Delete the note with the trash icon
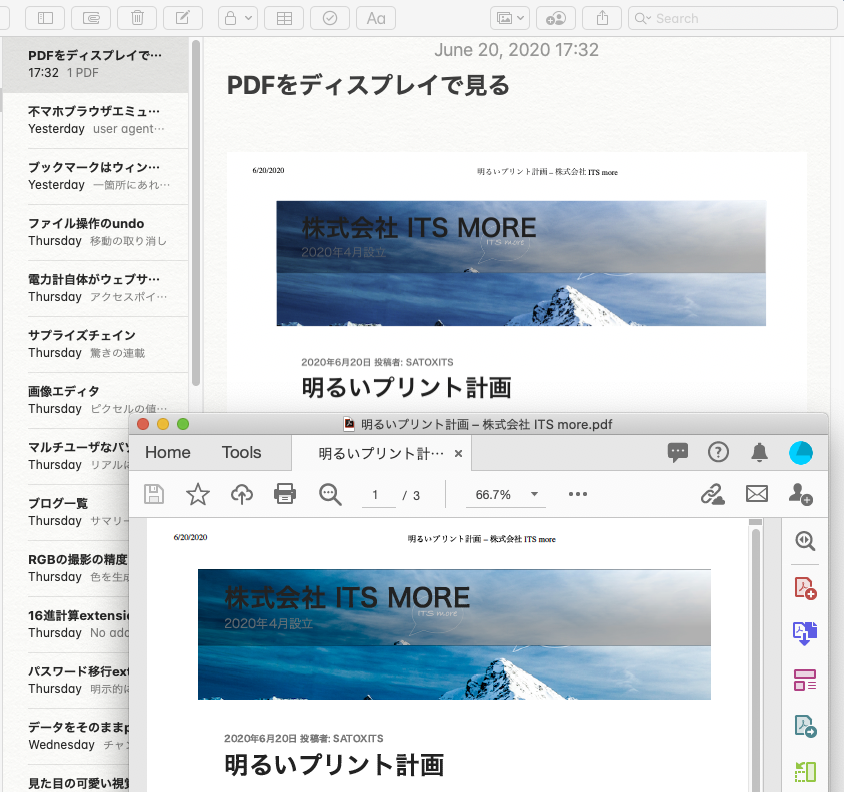The height and width of the screenshot is (792, 844). click(x=137, y=18)
